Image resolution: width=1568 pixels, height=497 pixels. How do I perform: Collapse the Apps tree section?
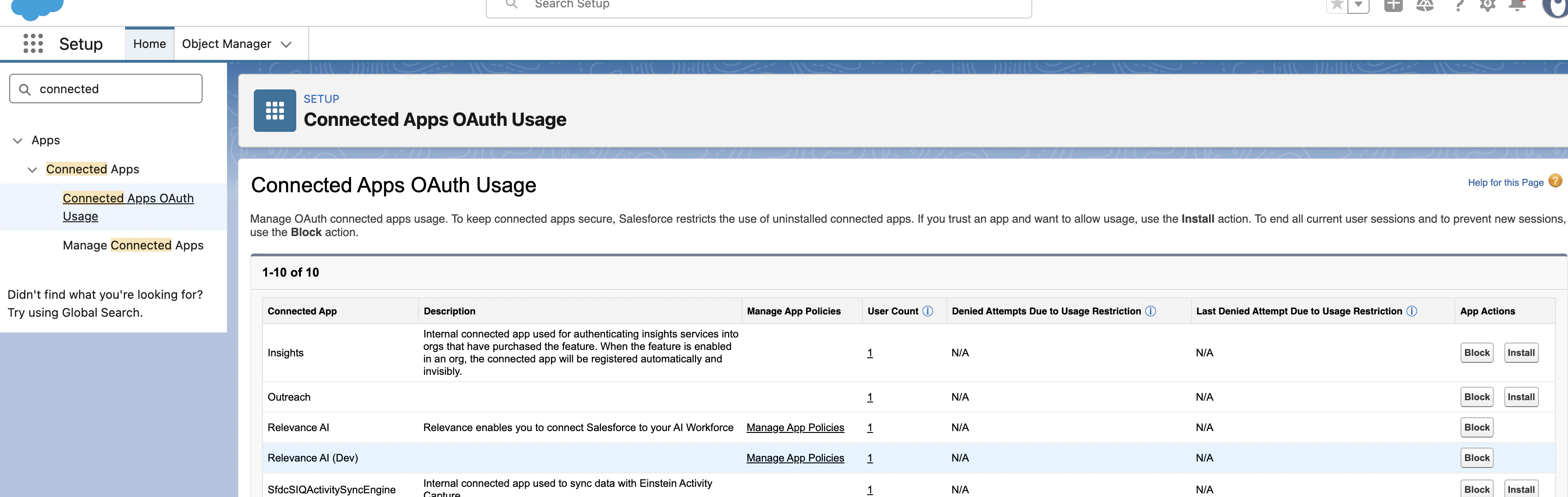click(17, 141)
